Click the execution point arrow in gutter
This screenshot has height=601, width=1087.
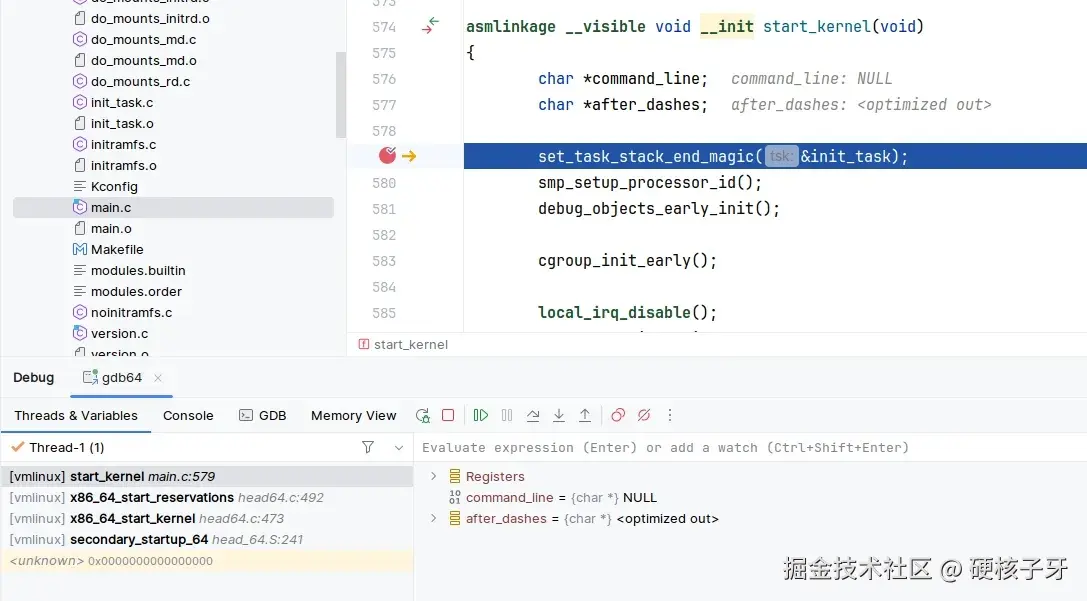[409, 156]
